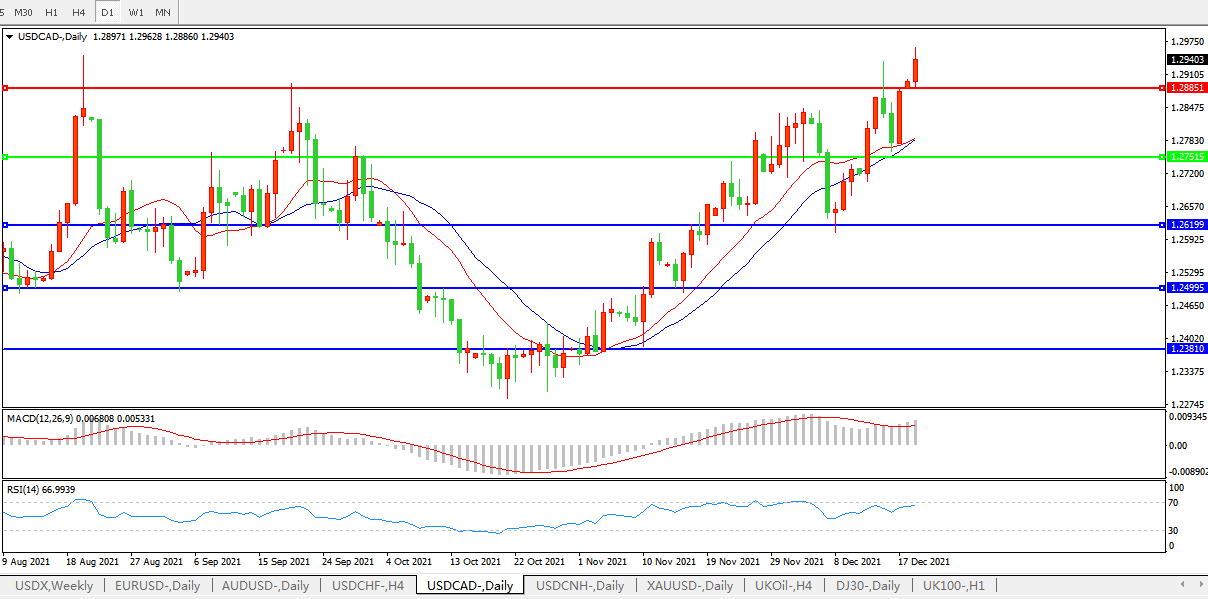The width and height of the screenshot is (1208, 599).
Task: Toggle the H4 timeframe
Action: [x=78, y=12]
